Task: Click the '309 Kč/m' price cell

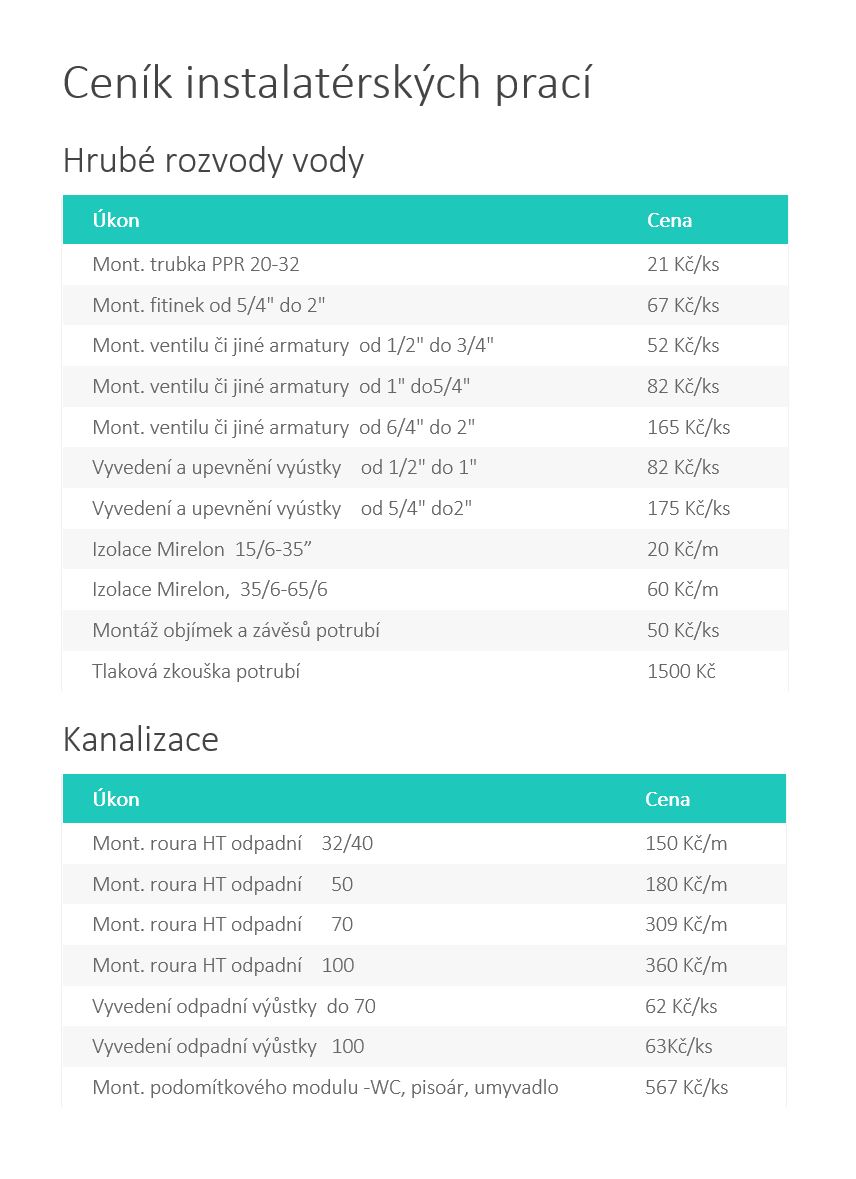Action: 686,924
